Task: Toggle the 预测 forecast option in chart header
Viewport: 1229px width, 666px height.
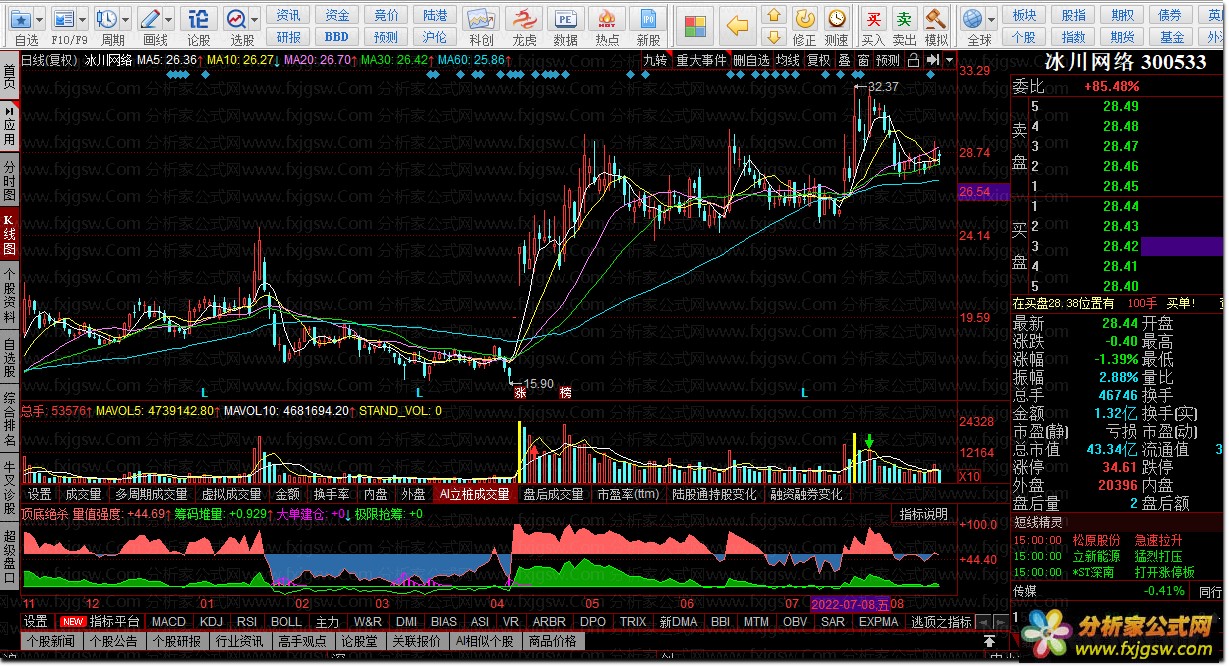Action: coord(888,60)
